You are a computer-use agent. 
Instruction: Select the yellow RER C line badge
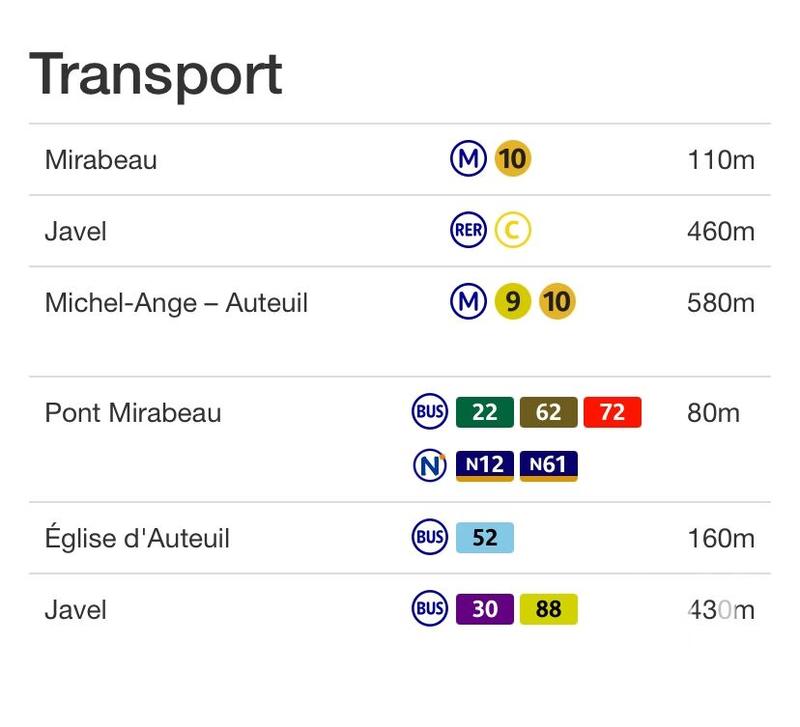pos(513,231)
